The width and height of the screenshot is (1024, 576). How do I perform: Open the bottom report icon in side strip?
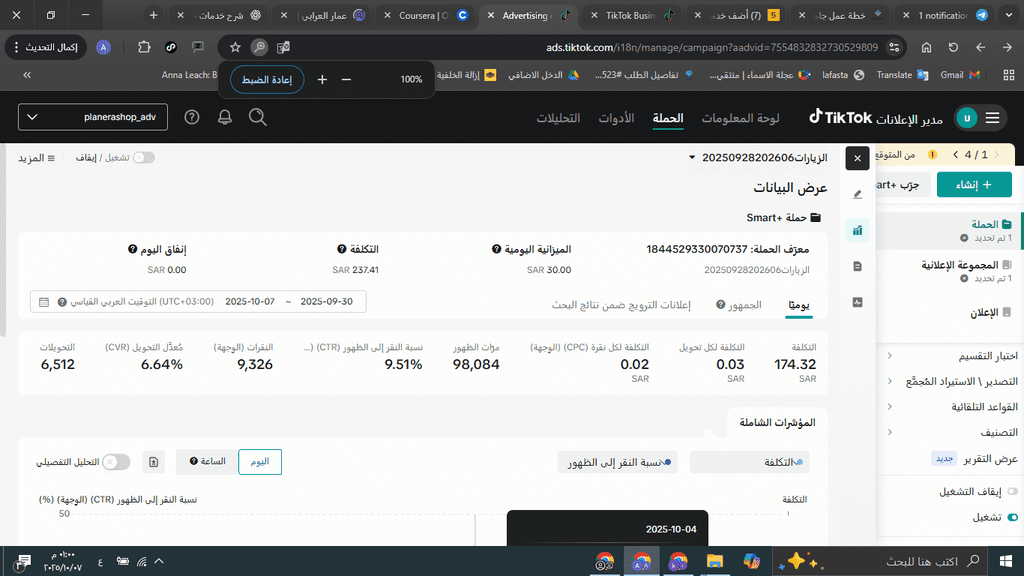coord(857,302)
